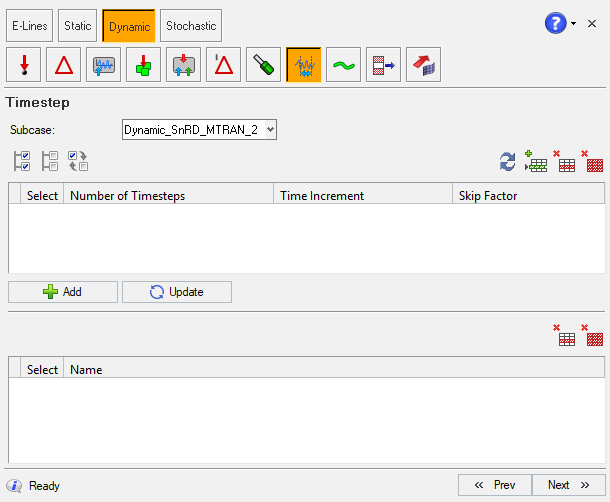Select the highlighted Timestep waveform icon

304,65
